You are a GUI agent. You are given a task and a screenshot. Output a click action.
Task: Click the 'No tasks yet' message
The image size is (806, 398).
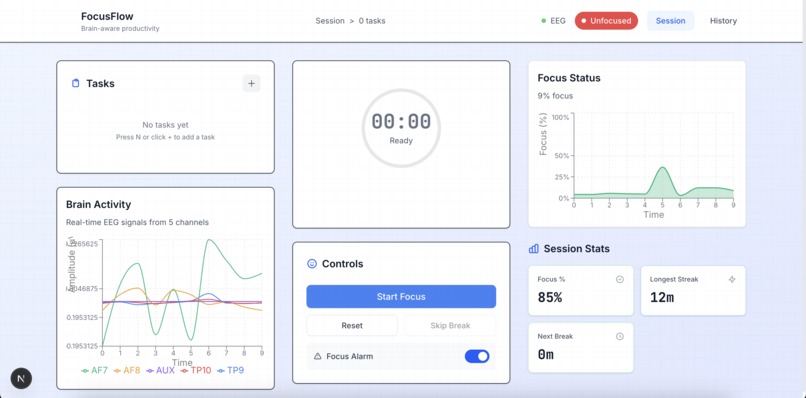[166, 125]
